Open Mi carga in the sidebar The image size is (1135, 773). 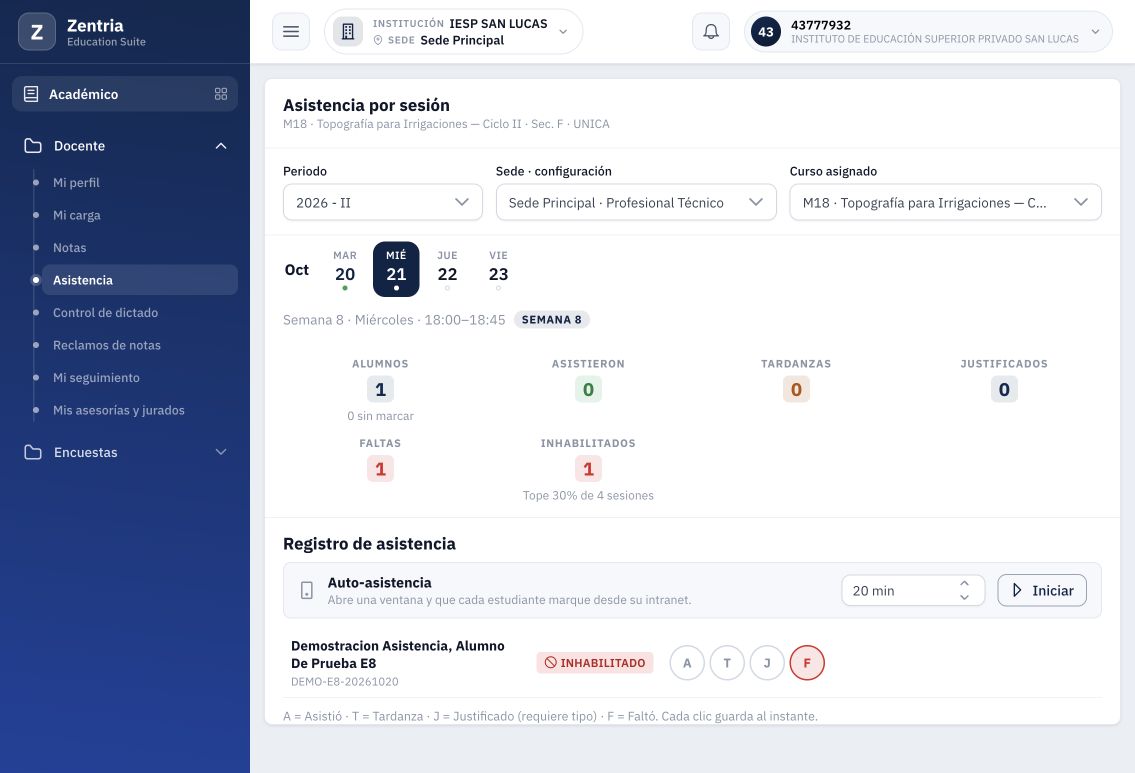click(x=77, y=215)
